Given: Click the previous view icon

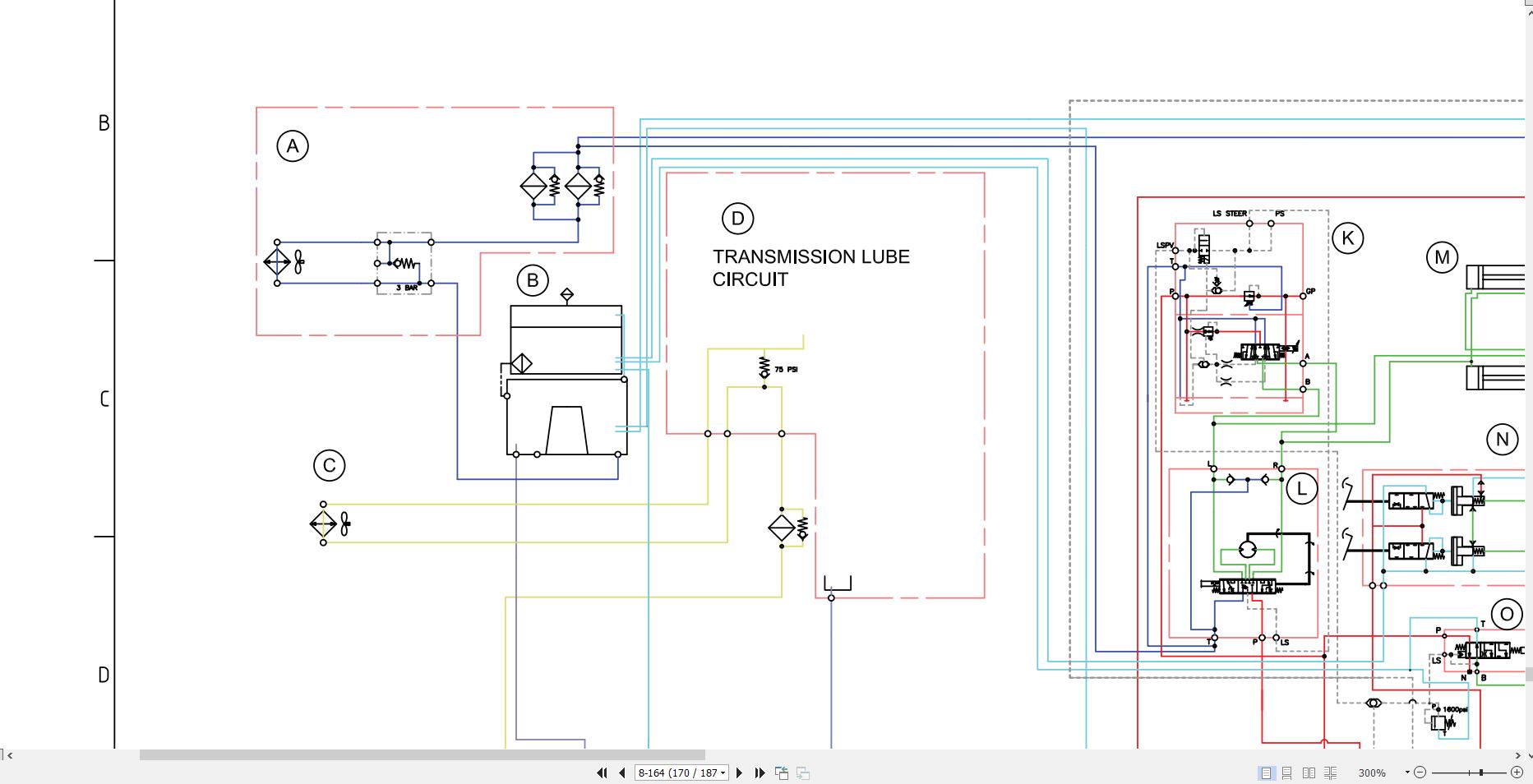Looking at the screenshot, I should coord(782,772).
